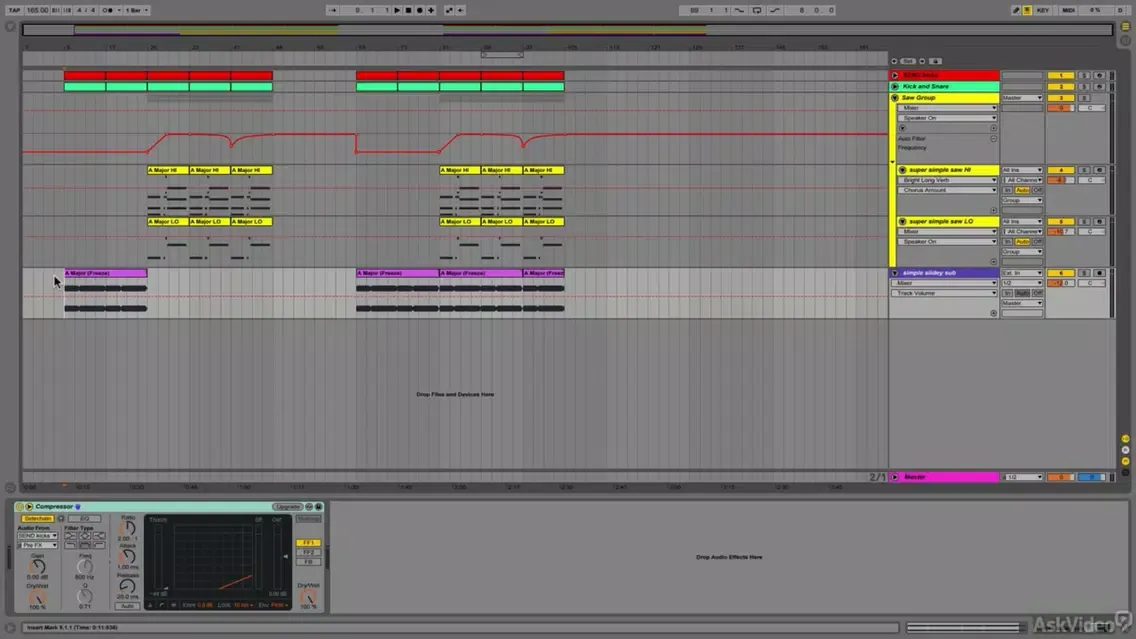This screenshot has height=639, width=1136.
Task: Click the transport Play button
Action: (396, 10)
